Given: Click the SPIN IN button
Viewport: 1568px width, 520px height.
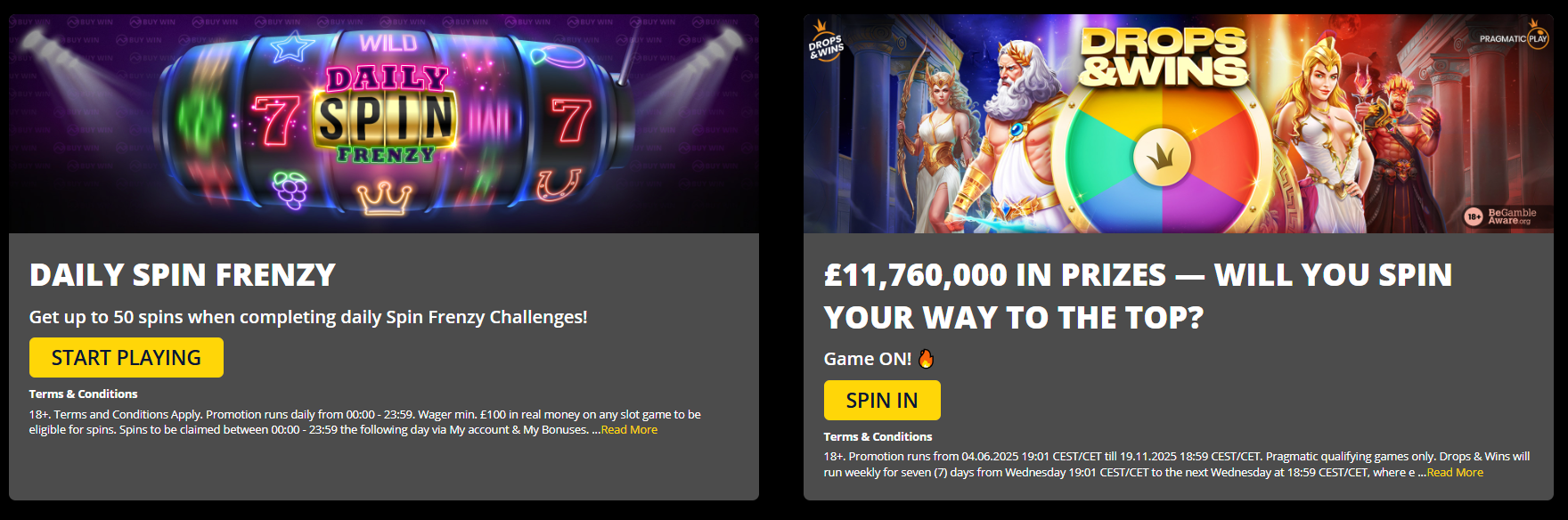Looking at the screenshot, I should click(882, 400).
